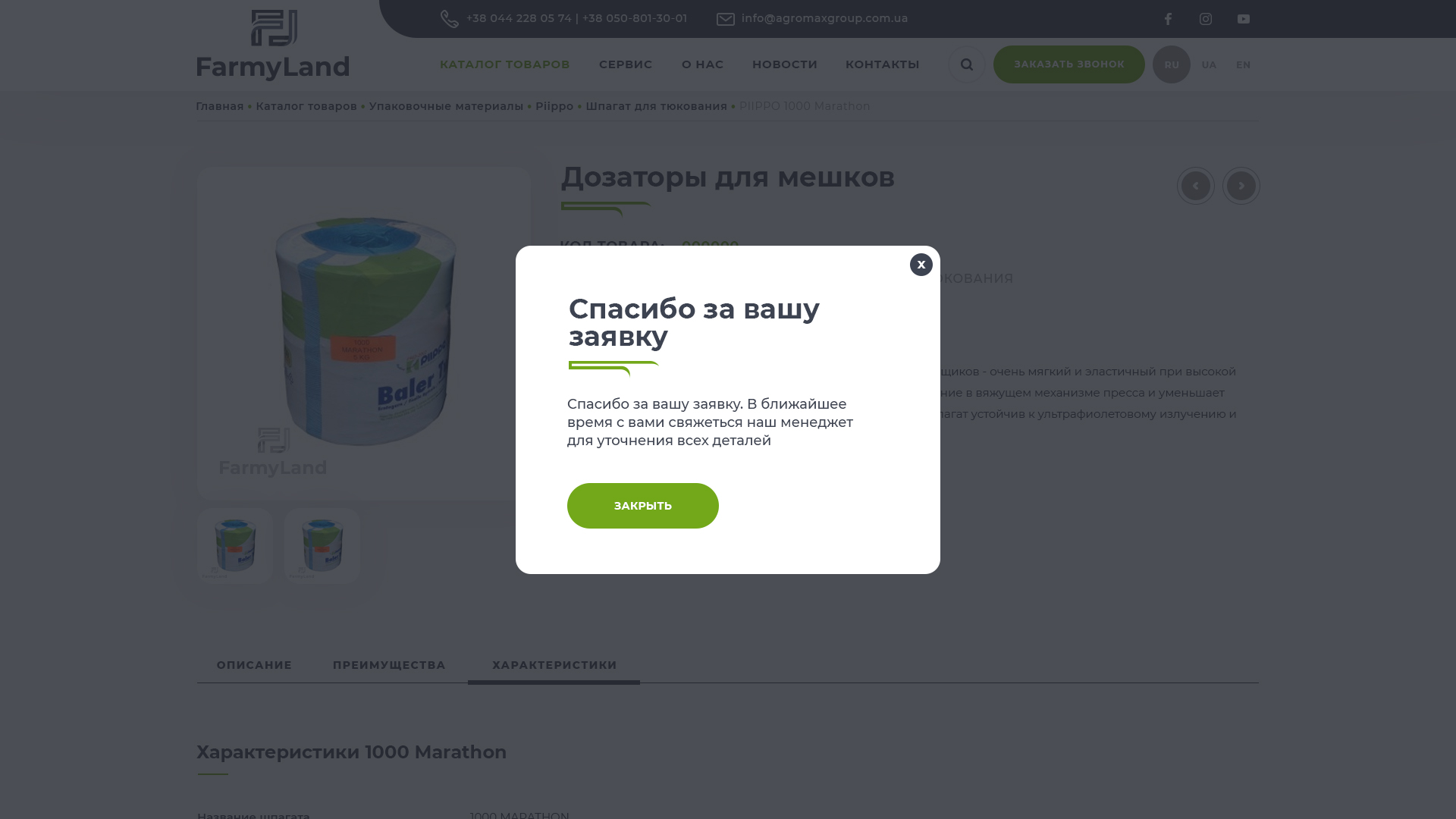Click the envelope email icon
Image resolution: width=1456 pixels, height=819 pixels.
[726, 19]
